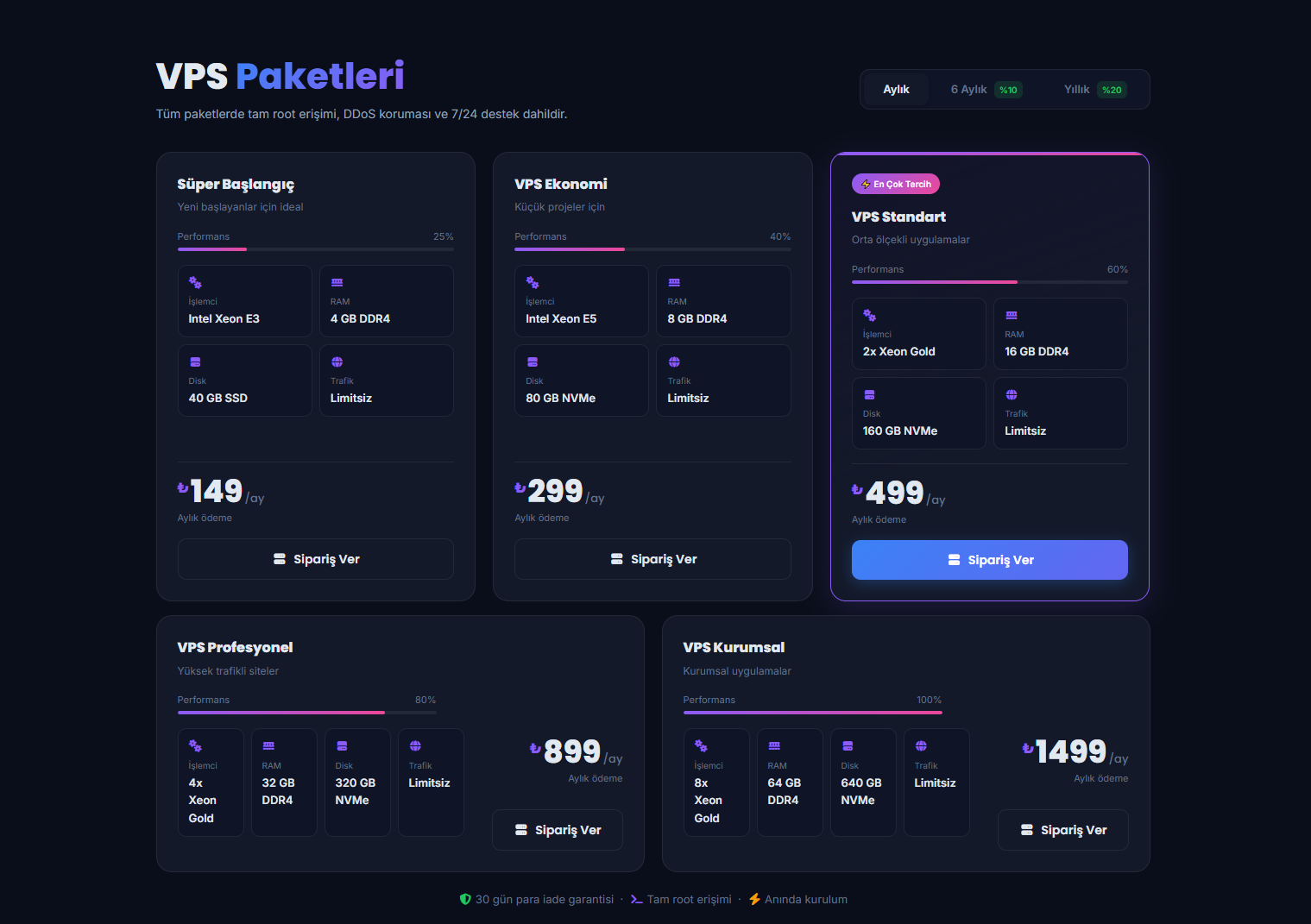Click the globe traffic icon in VPS Profesyonel
1311x924 pixels.
tap(415, 746)
